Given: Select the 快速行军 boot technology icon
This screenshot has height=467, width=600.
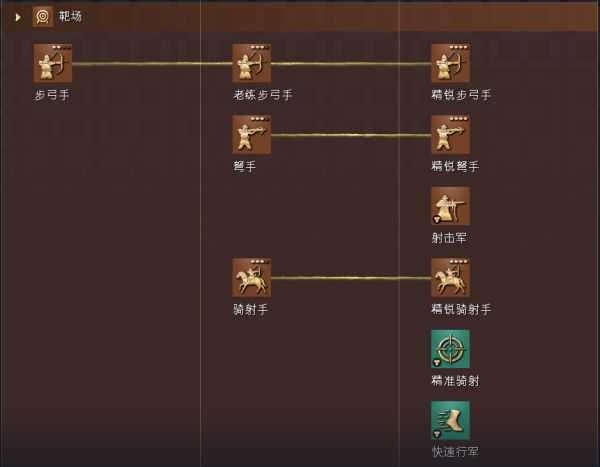Looking at the screenshot, I should point(451,420).
